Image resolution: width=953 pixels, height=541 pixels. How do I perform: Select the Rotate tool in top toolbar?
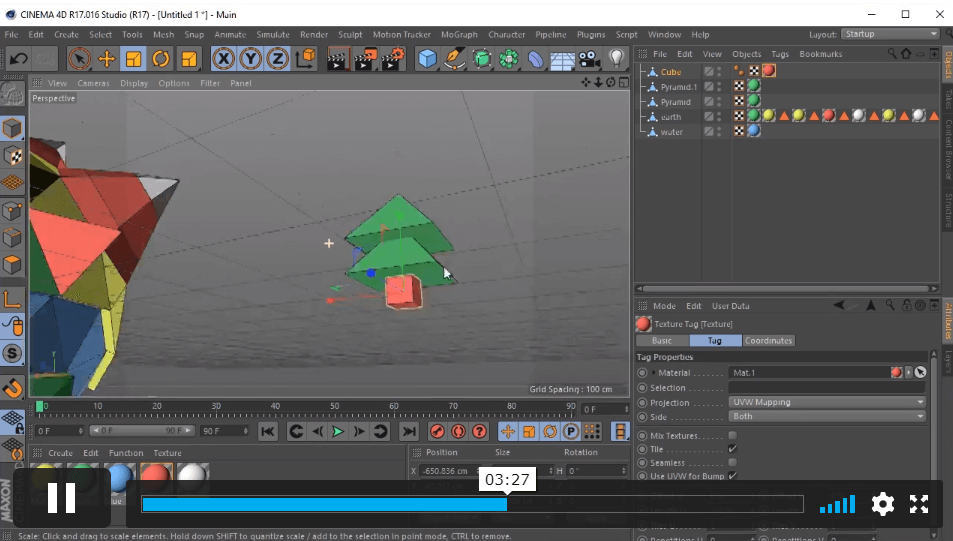pyautogui.click(x=161, y=59)
